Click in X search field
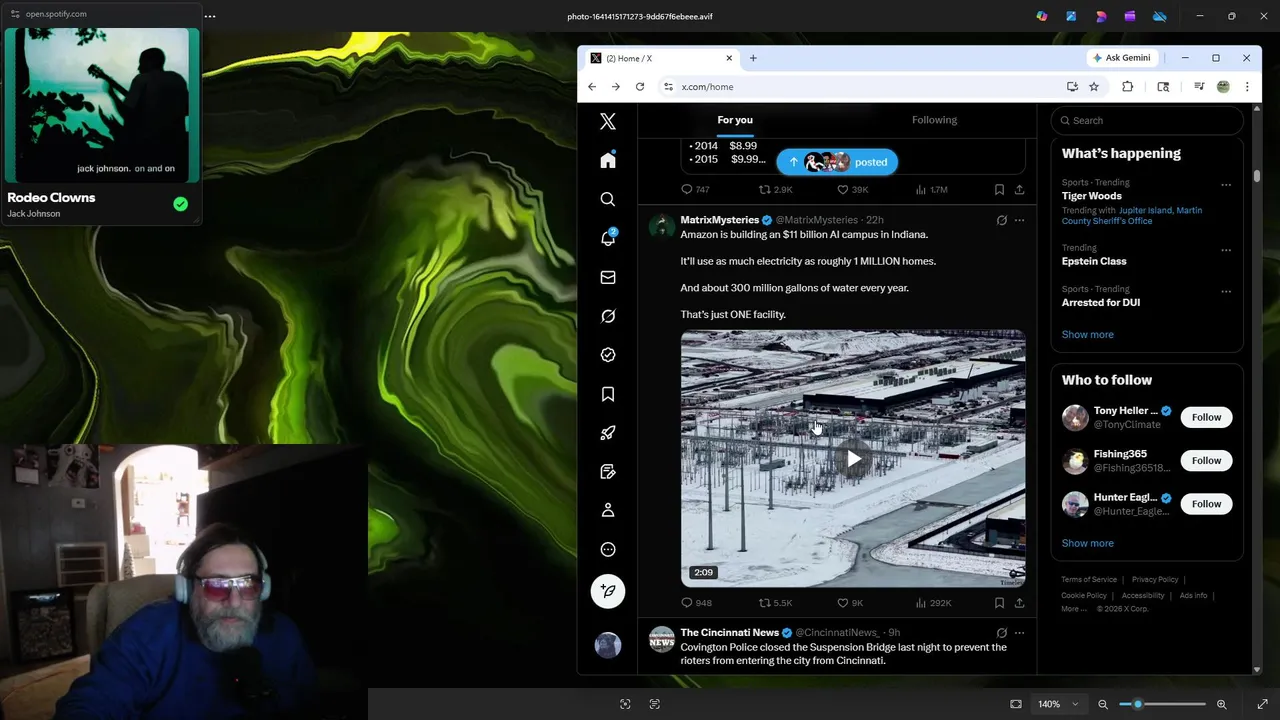This screenshot has height=720, width=1280. (x=1147, y=120)
